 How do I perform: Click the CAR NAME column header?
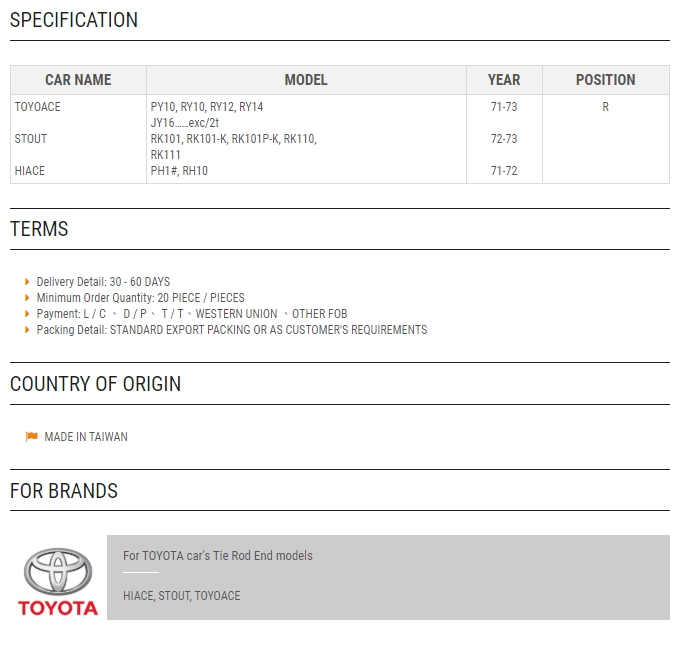click(78, 80)
